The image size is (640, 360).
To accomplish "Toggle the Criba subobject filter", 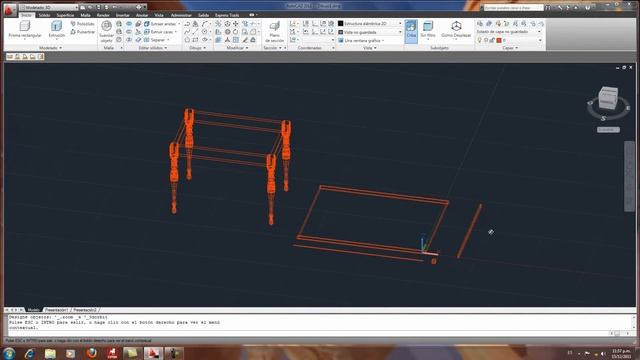I will point(411,31).
